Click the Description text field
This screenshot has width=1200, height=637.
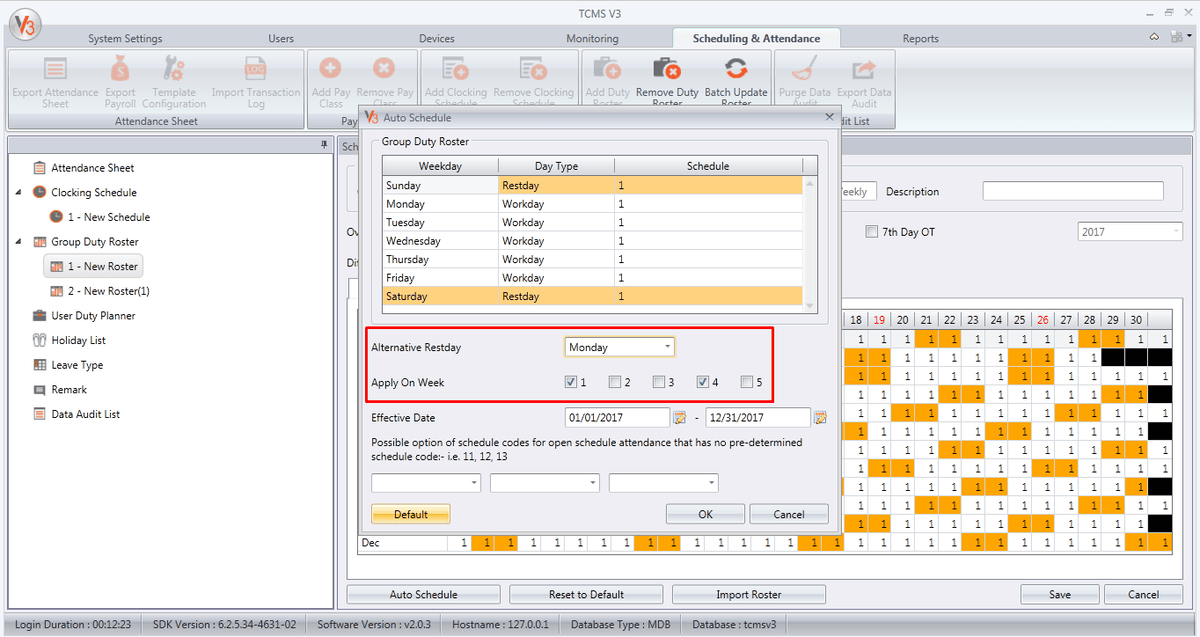pyautogui.click(x=1072, y=191)
